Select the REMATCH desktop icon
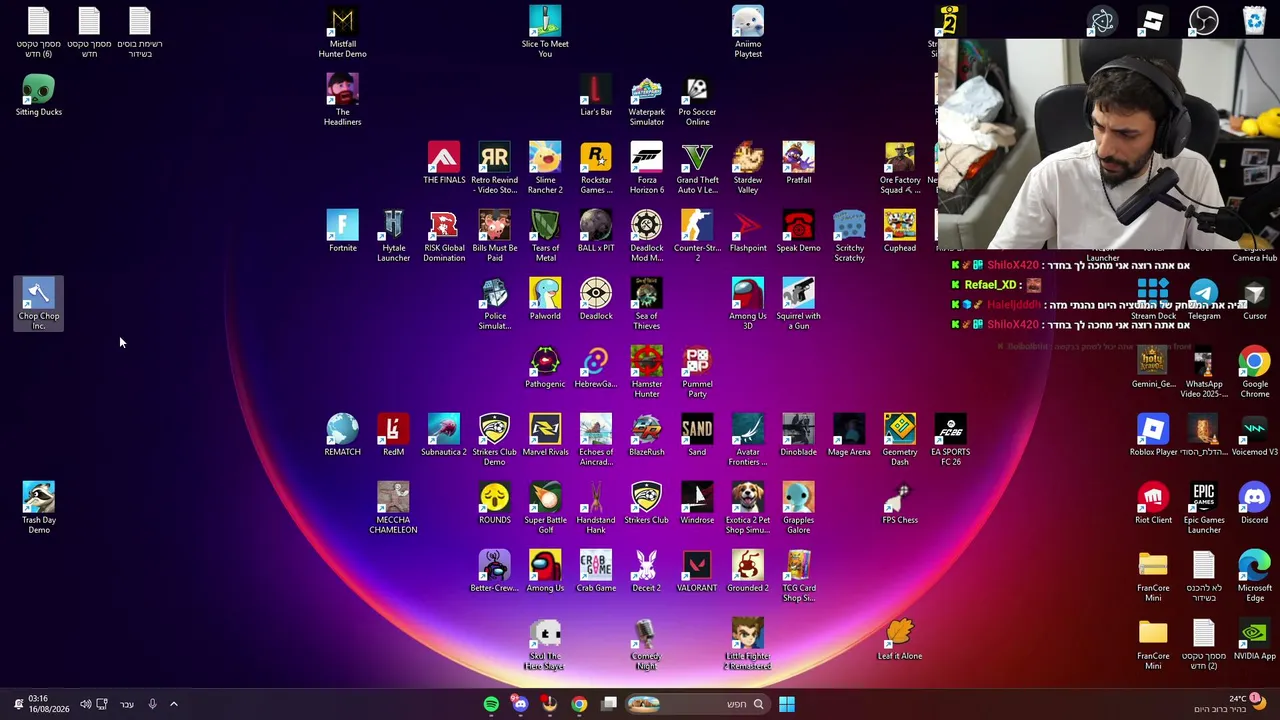 point(342,436)
